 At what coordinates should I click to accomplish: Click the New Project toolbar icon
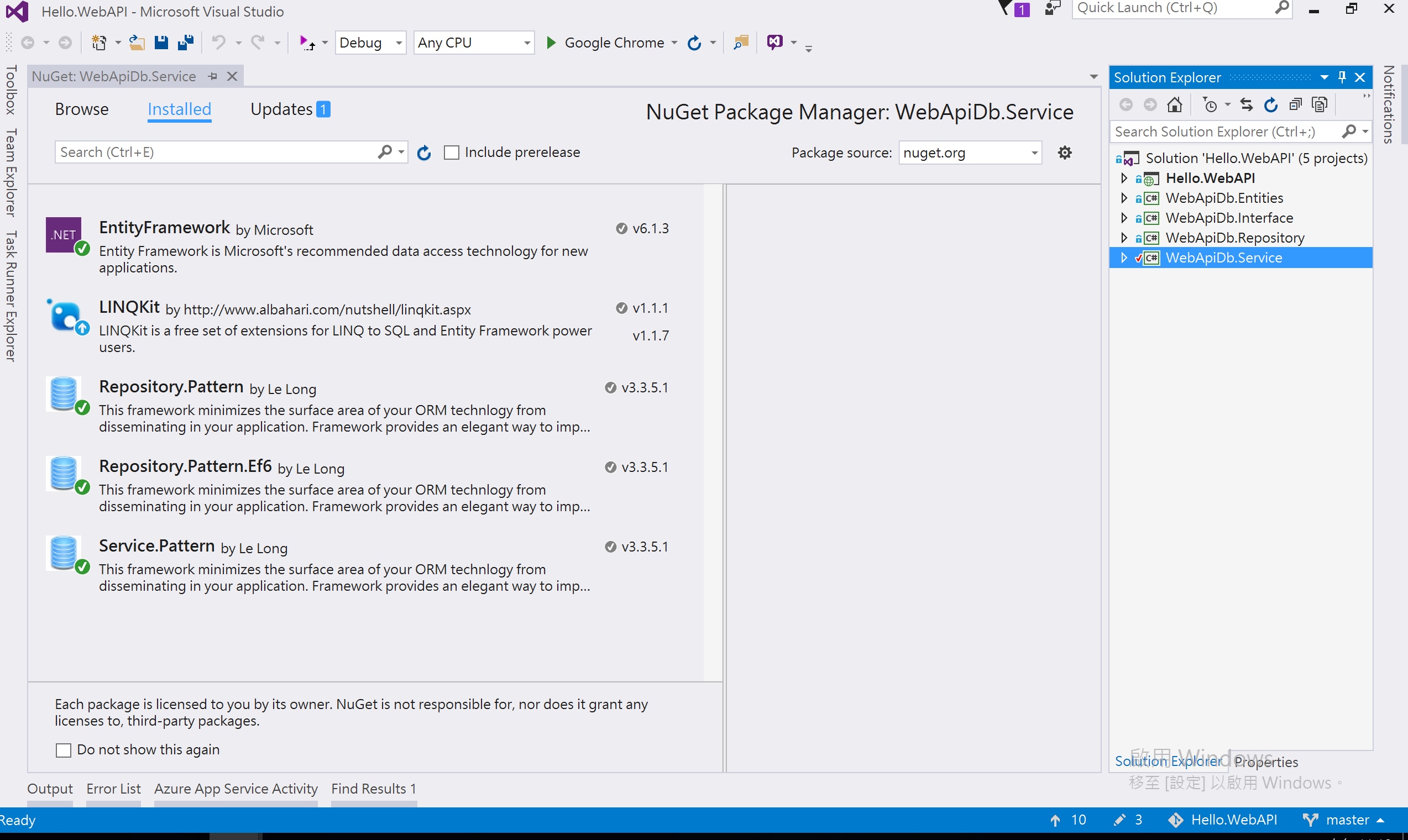tap(100, 43)
